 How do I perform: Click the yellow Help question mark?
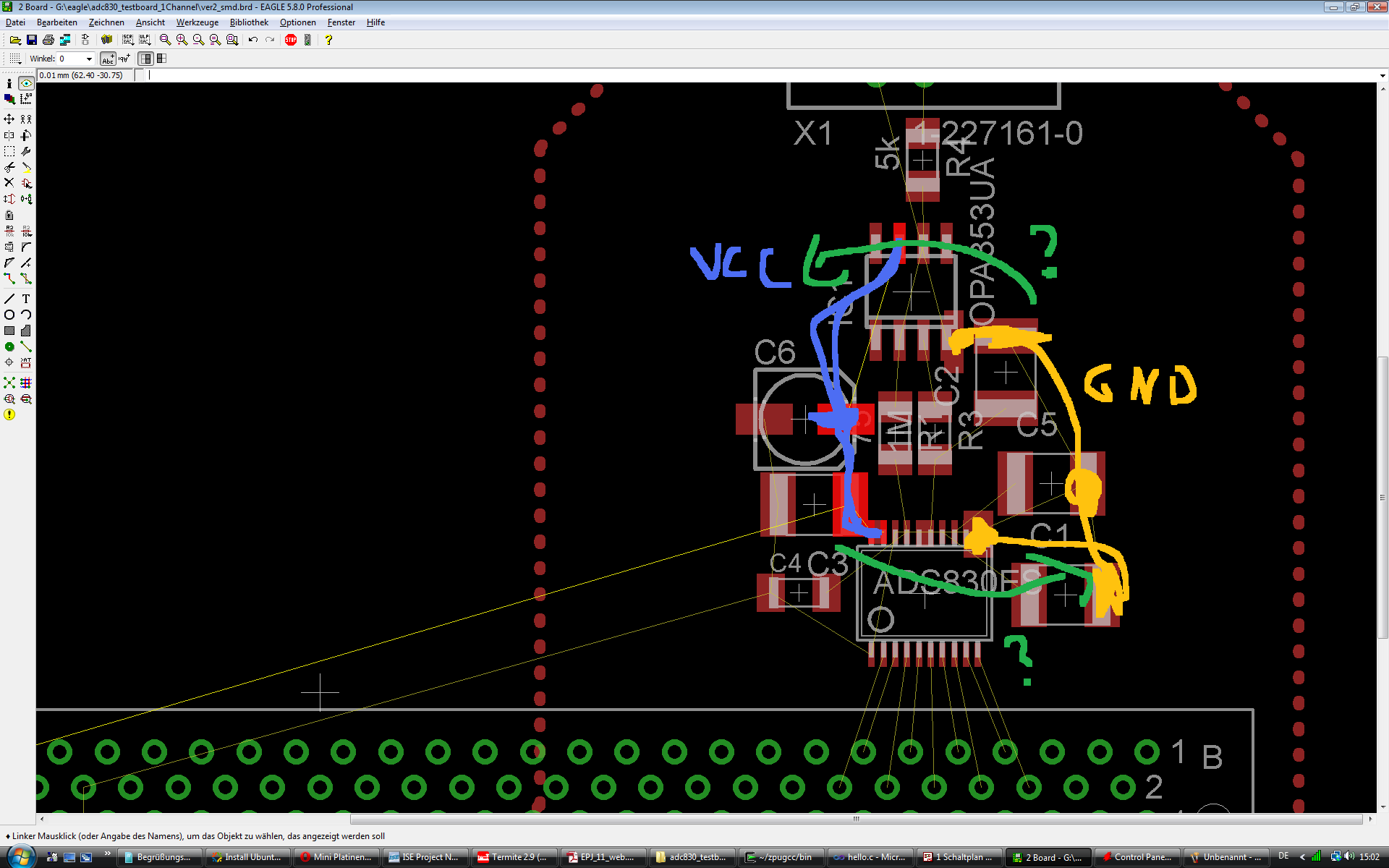pos(328,40)
